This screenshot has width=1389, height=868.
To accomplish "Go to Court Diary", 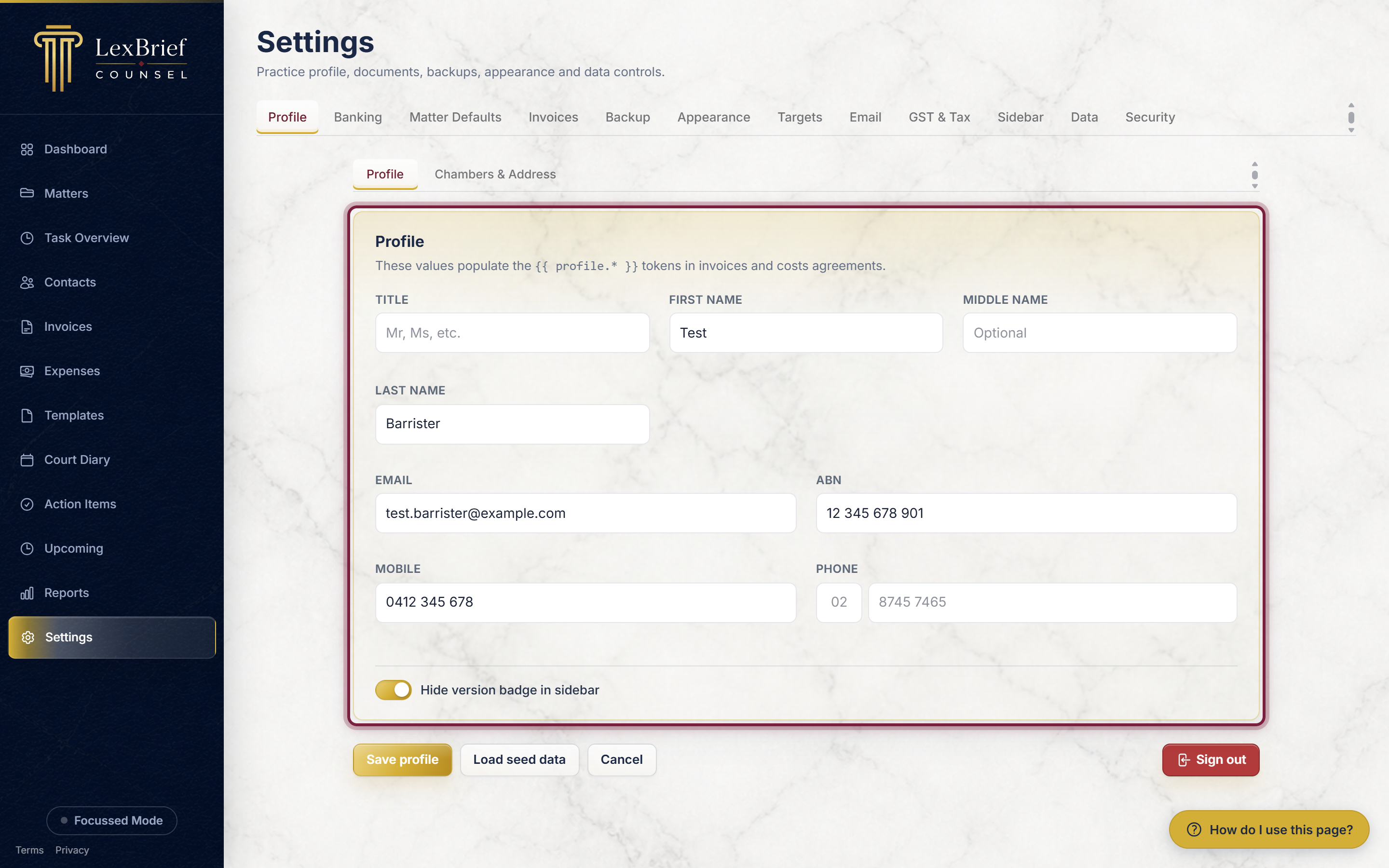I will coord(112,460).
